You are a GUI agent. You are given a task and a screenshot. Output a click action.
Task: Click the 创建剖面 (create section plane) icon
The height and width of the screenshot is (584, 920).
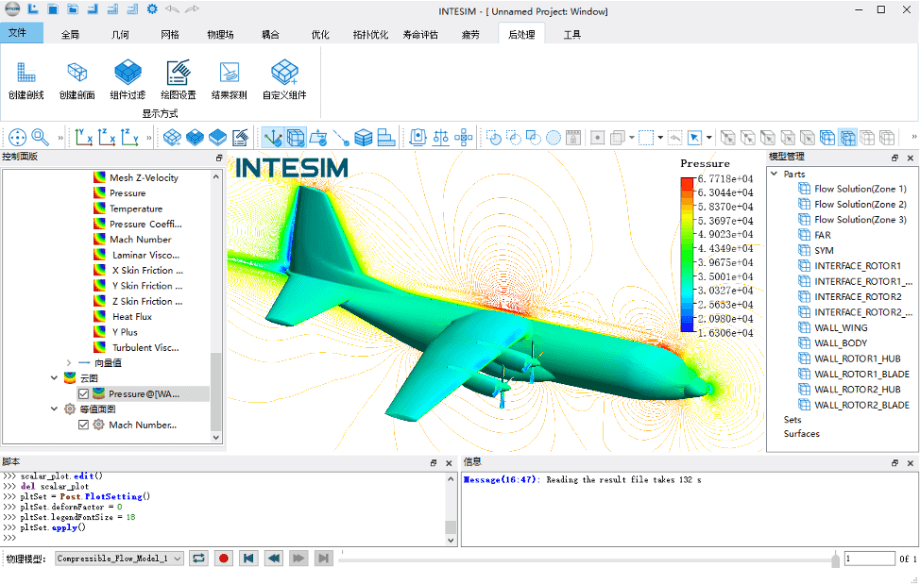[77, 73]
